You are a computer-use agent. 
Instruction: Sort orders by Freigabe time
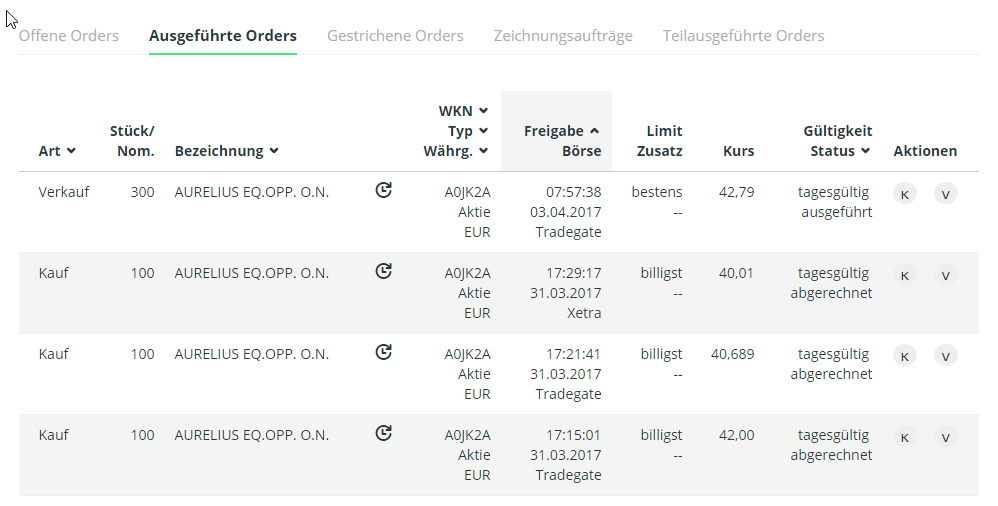point(561,131)
